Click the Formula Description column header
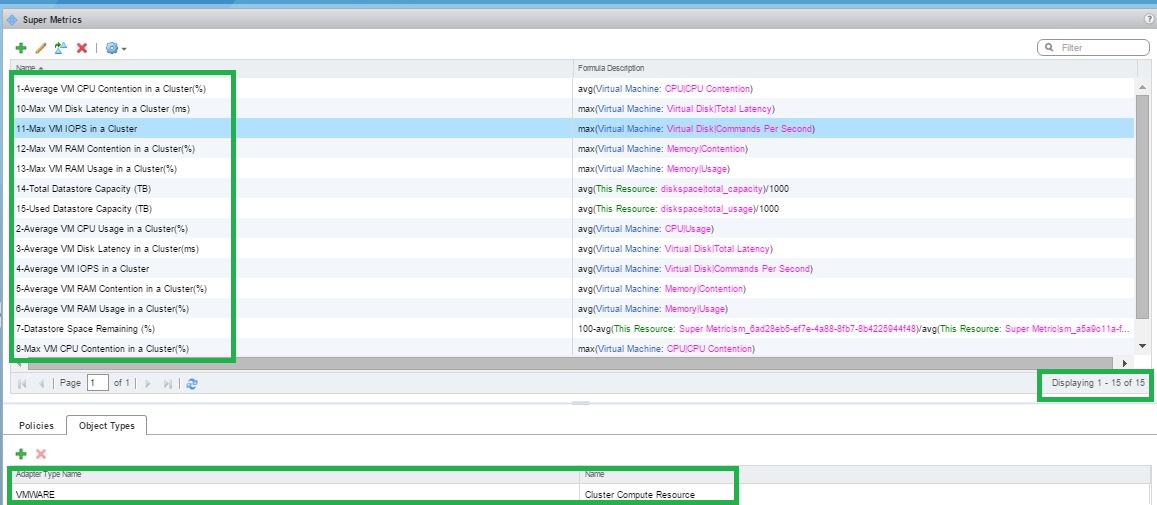The image size is (1157, 505). pos(610,68)
